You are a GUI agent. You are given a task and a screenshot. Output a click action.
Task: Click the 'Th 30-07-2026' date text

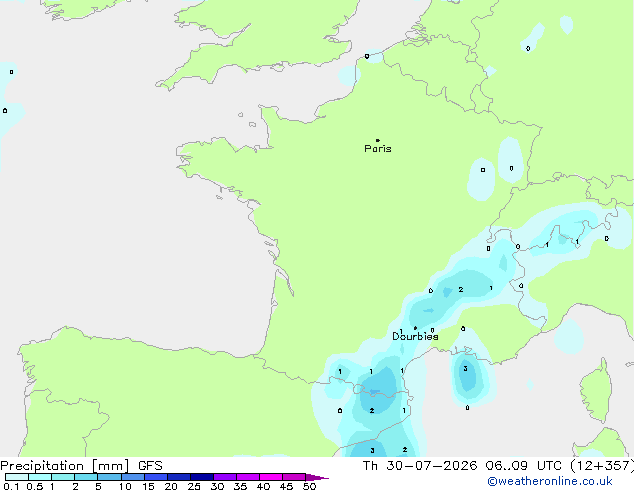coord(420,466)
